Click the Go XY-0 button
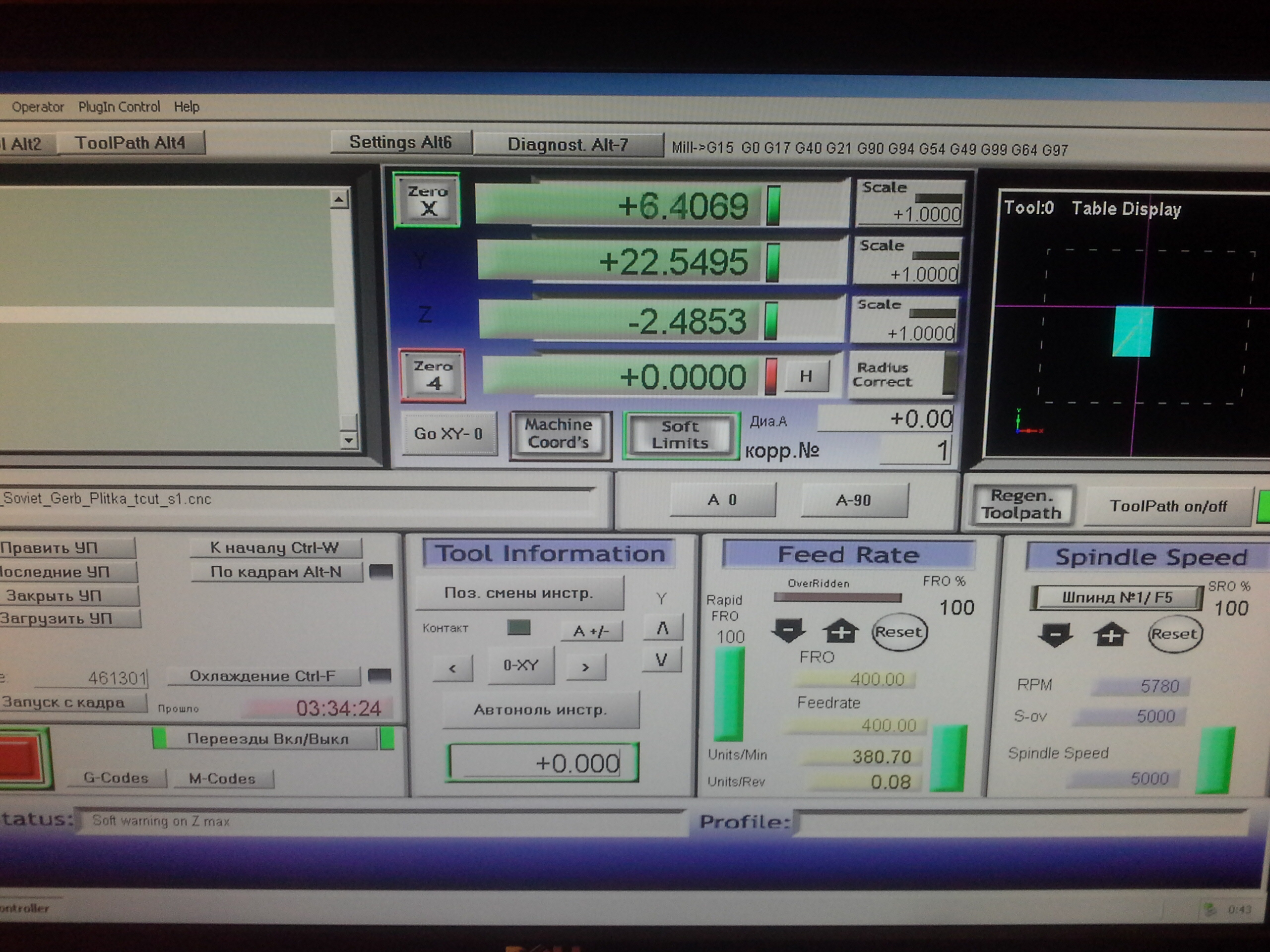The height and width of the screenshot is (952, 1270). 448,433
